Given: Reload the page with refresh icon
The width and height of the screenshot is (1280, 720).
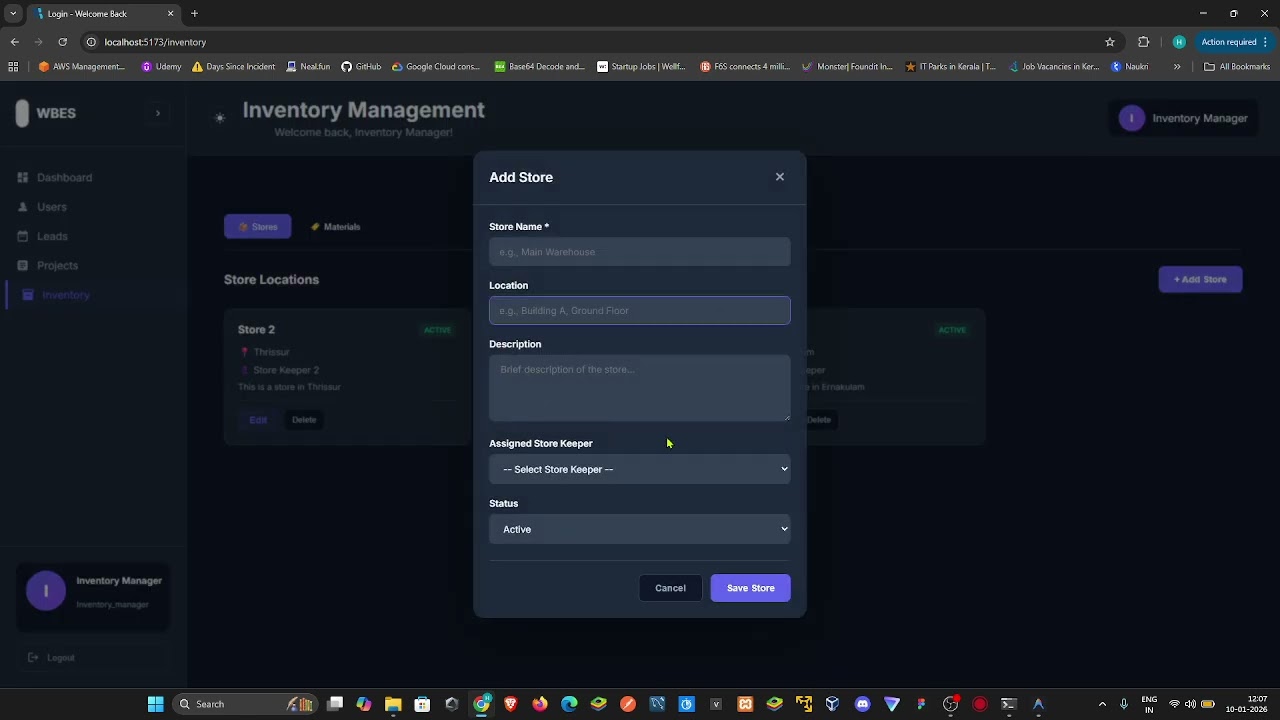Looking at the screenshot, I should coord(62,42).
